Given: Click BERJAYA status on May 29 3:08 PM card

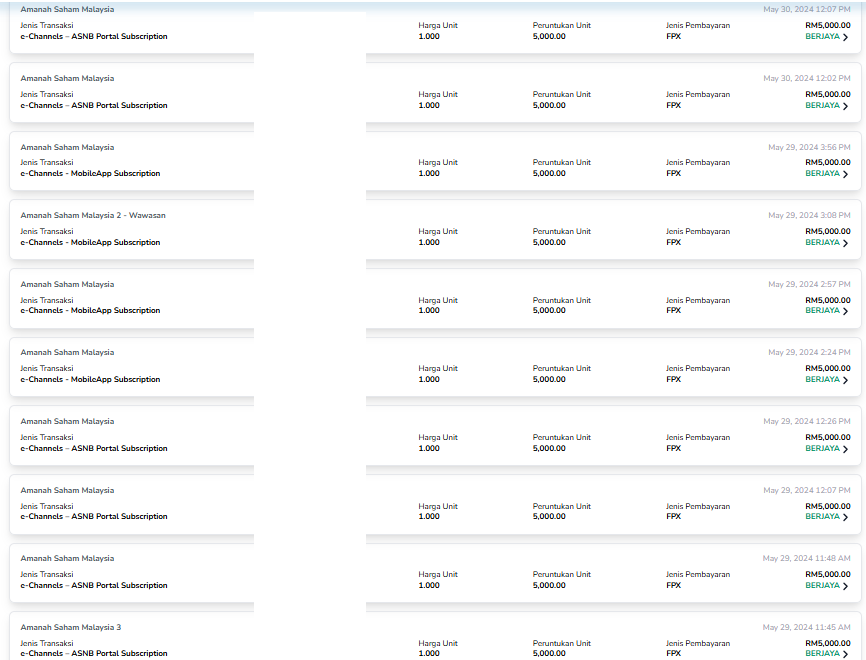Looking at the screenshot, I should point(822,242).
